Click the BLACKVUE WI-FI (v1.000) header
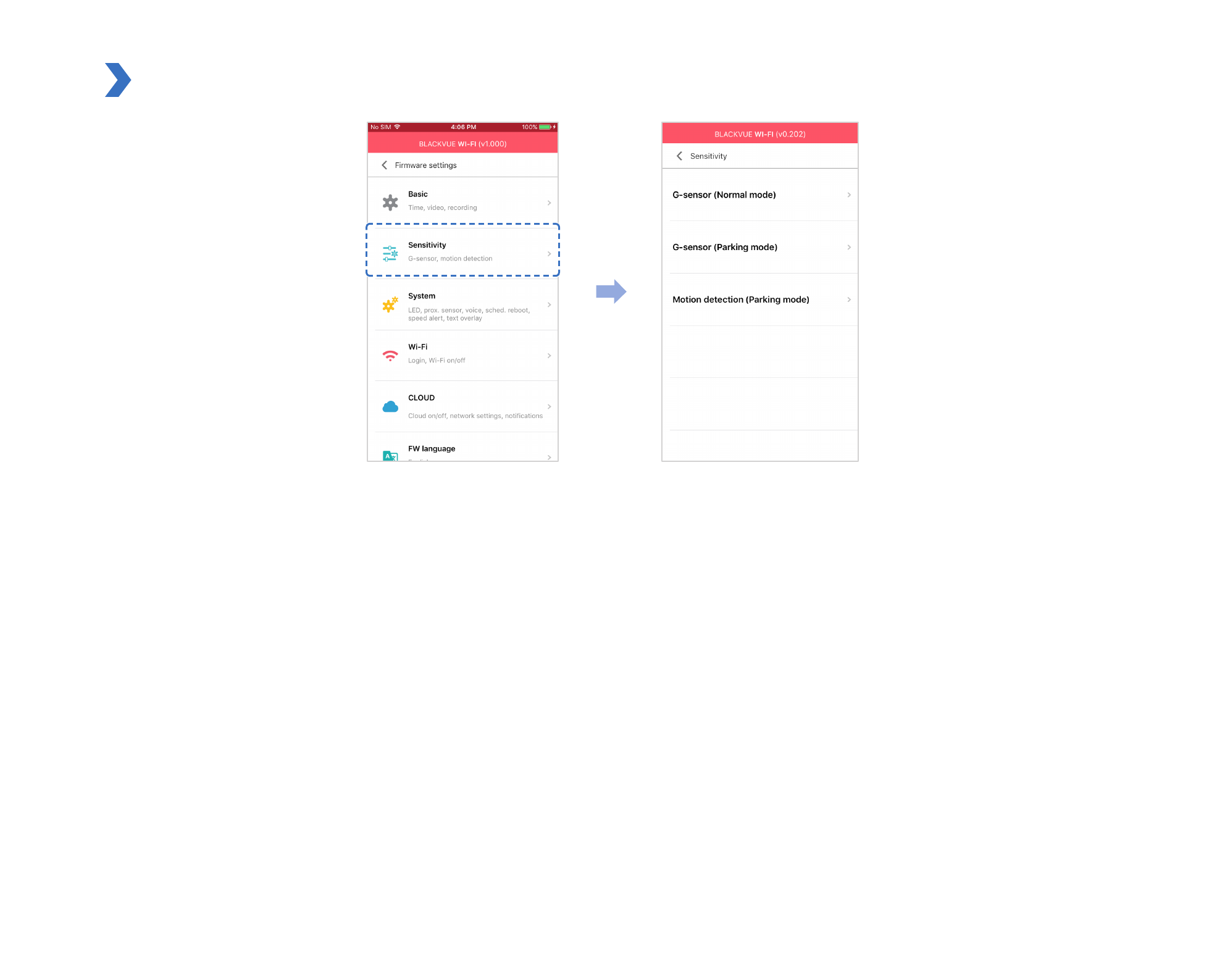Image resolution: width=1225 pixels, height=980 pixels. 462,144
